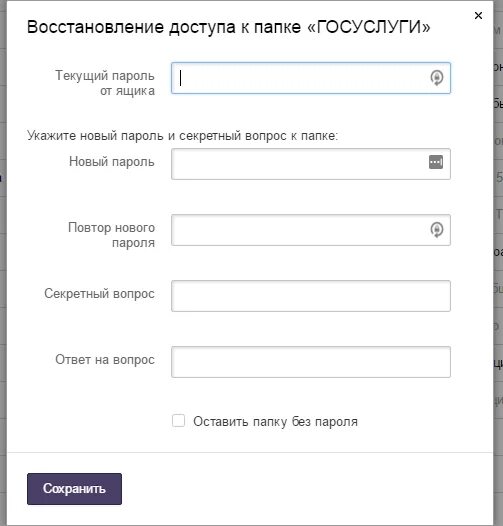The width and height of the screenshot is (503, 526).
Task: Close the access recovery dialog
Action: [x=478, y=15]
